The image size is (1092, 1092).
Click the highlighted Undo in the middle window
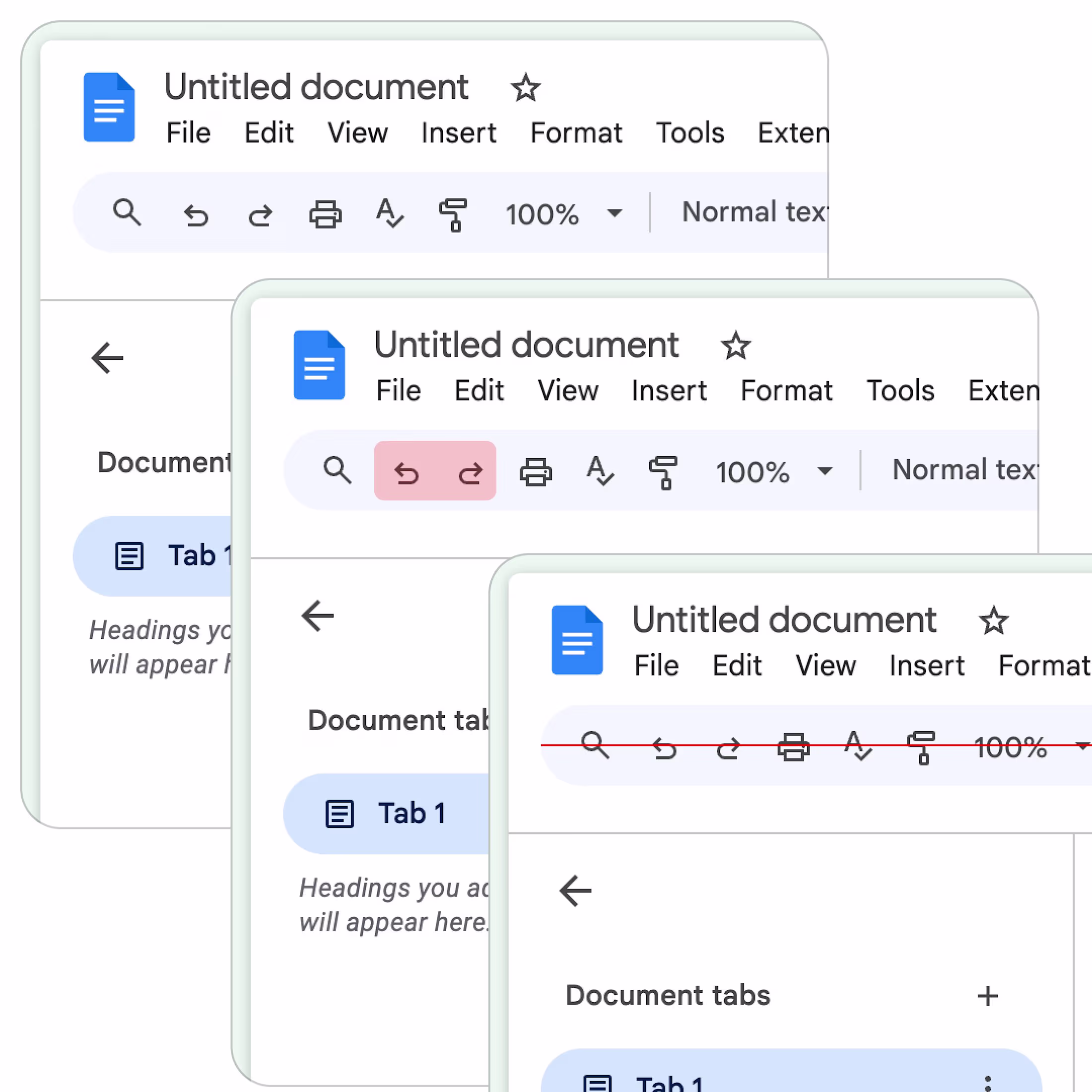pyautogui.click(x=407, y=473)
